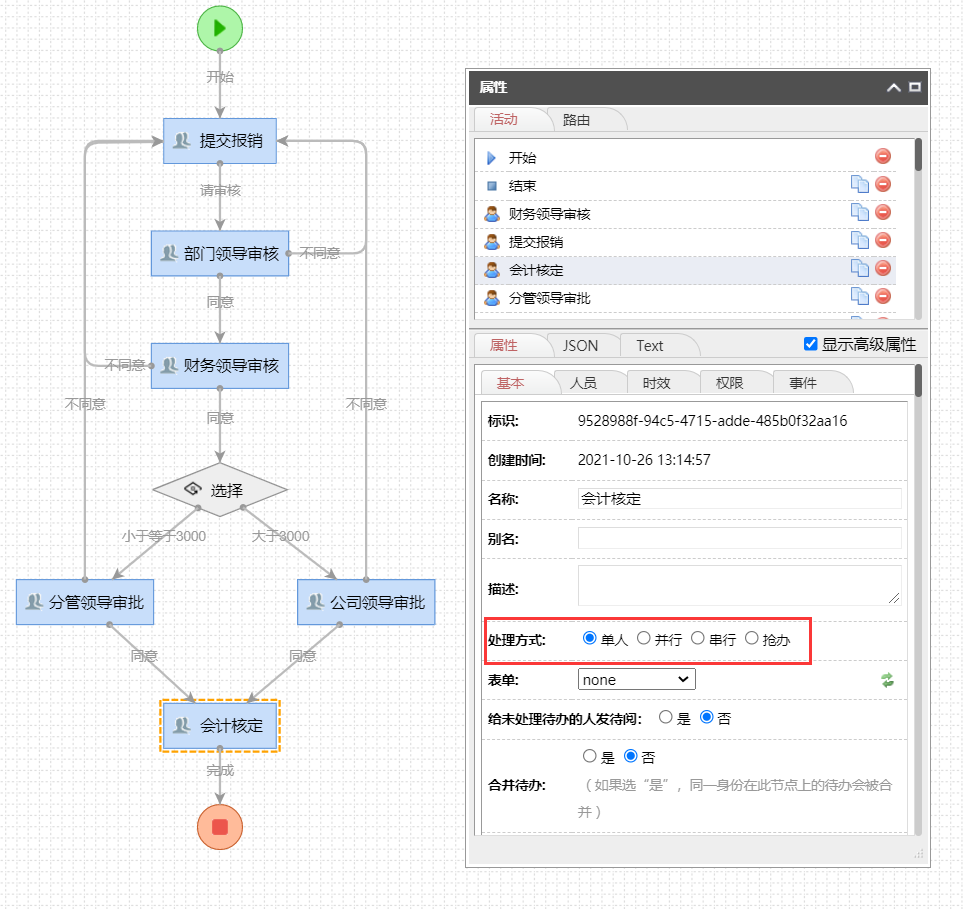Click the red end node icon
This screenshot has width=963, height=909.
click(220, 826)
